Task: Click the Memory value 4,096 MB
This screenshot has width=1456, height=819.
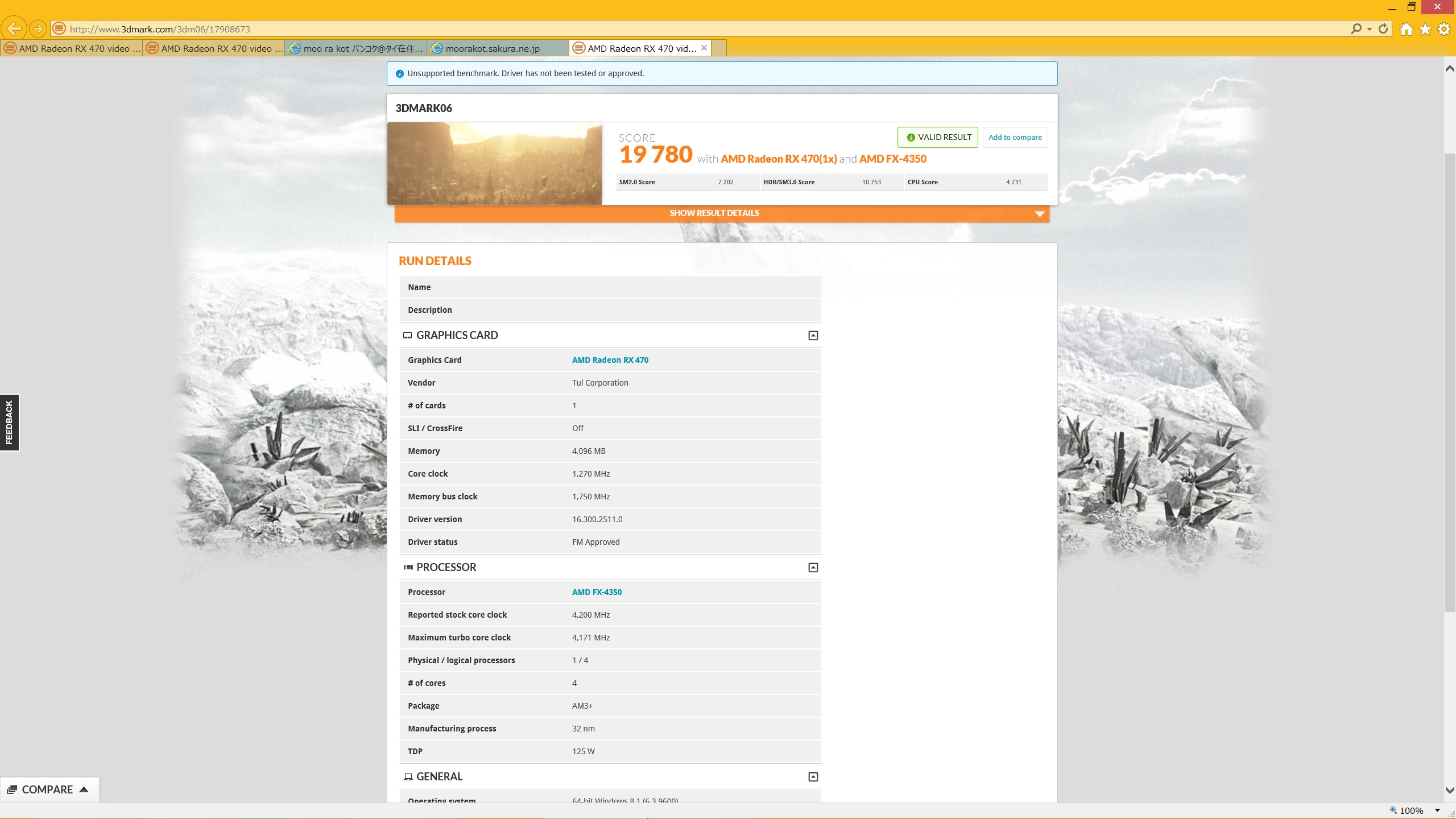Action: click(x=589, y=451)
